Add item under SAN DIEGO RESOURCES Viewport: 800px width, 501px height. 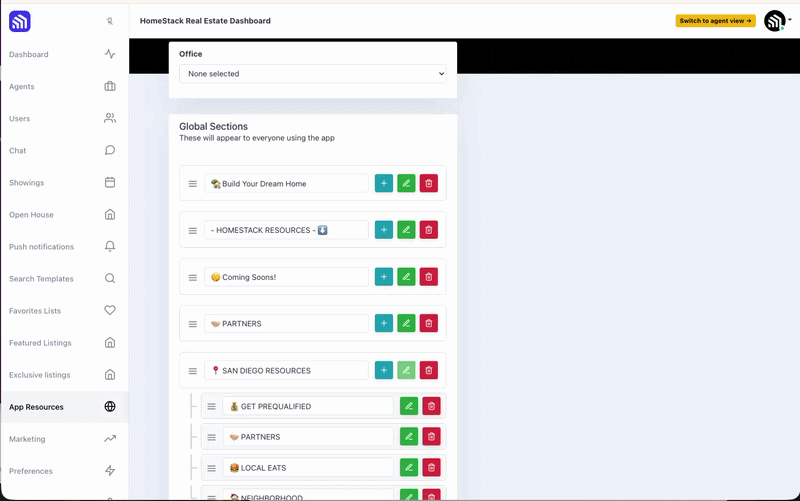pyautogui.click(x=384, y=370)
